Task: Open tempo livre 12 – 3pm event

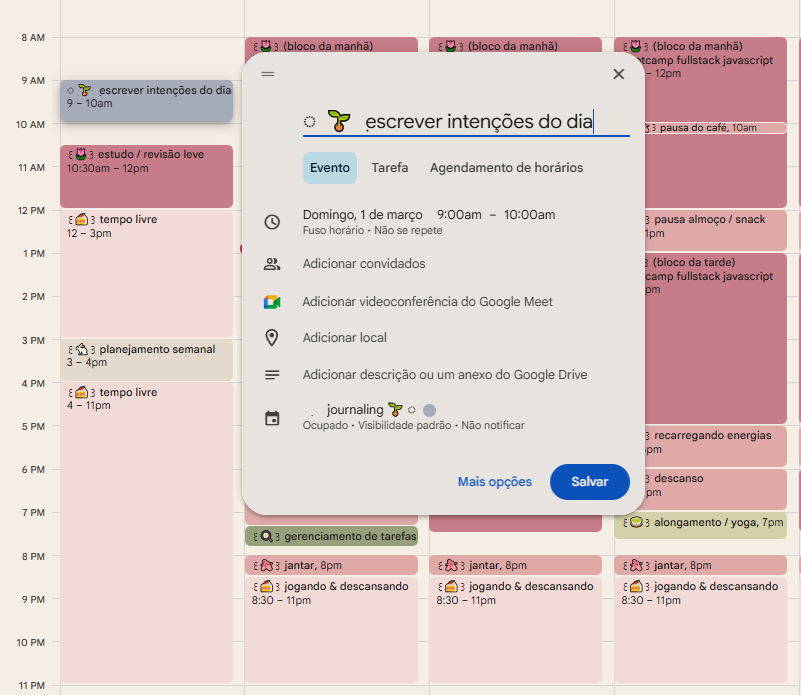Action: coord(147,273)
